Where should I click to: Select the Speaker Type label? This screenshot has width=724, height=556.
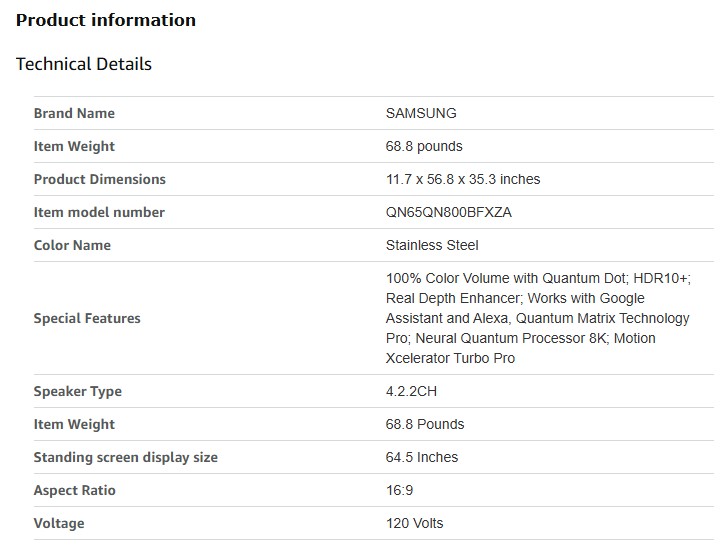pos(77,391)
